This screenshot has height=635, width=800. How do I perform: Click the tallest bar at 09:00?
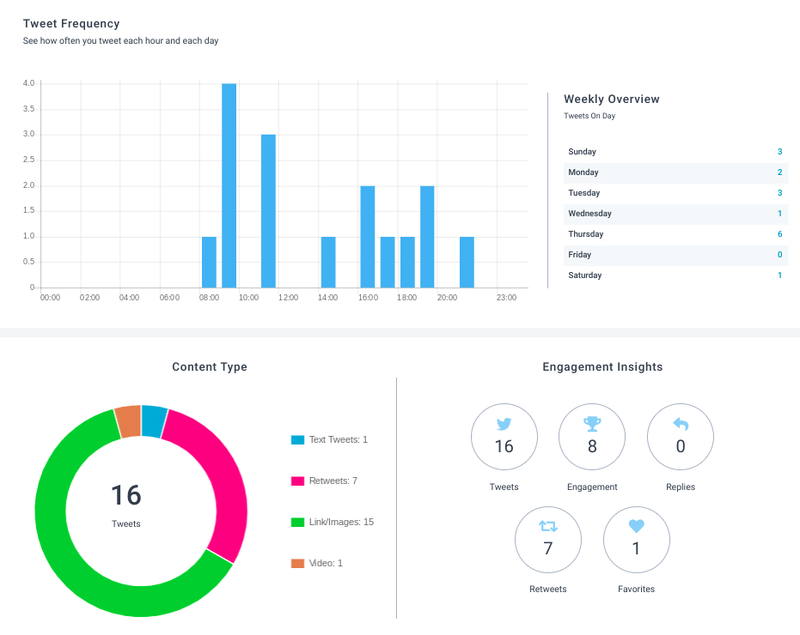229,185
